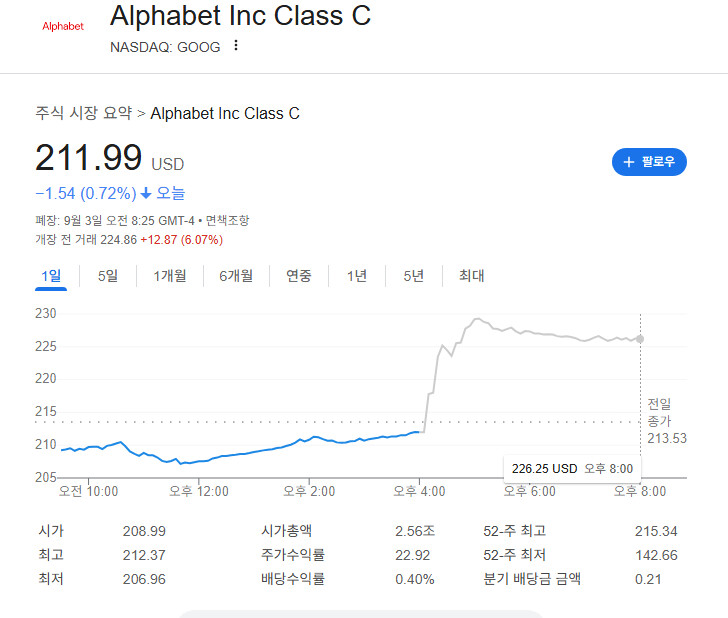Click the gray end-point marker on the chart
The image size is (728, 618).
click(640, 339)
